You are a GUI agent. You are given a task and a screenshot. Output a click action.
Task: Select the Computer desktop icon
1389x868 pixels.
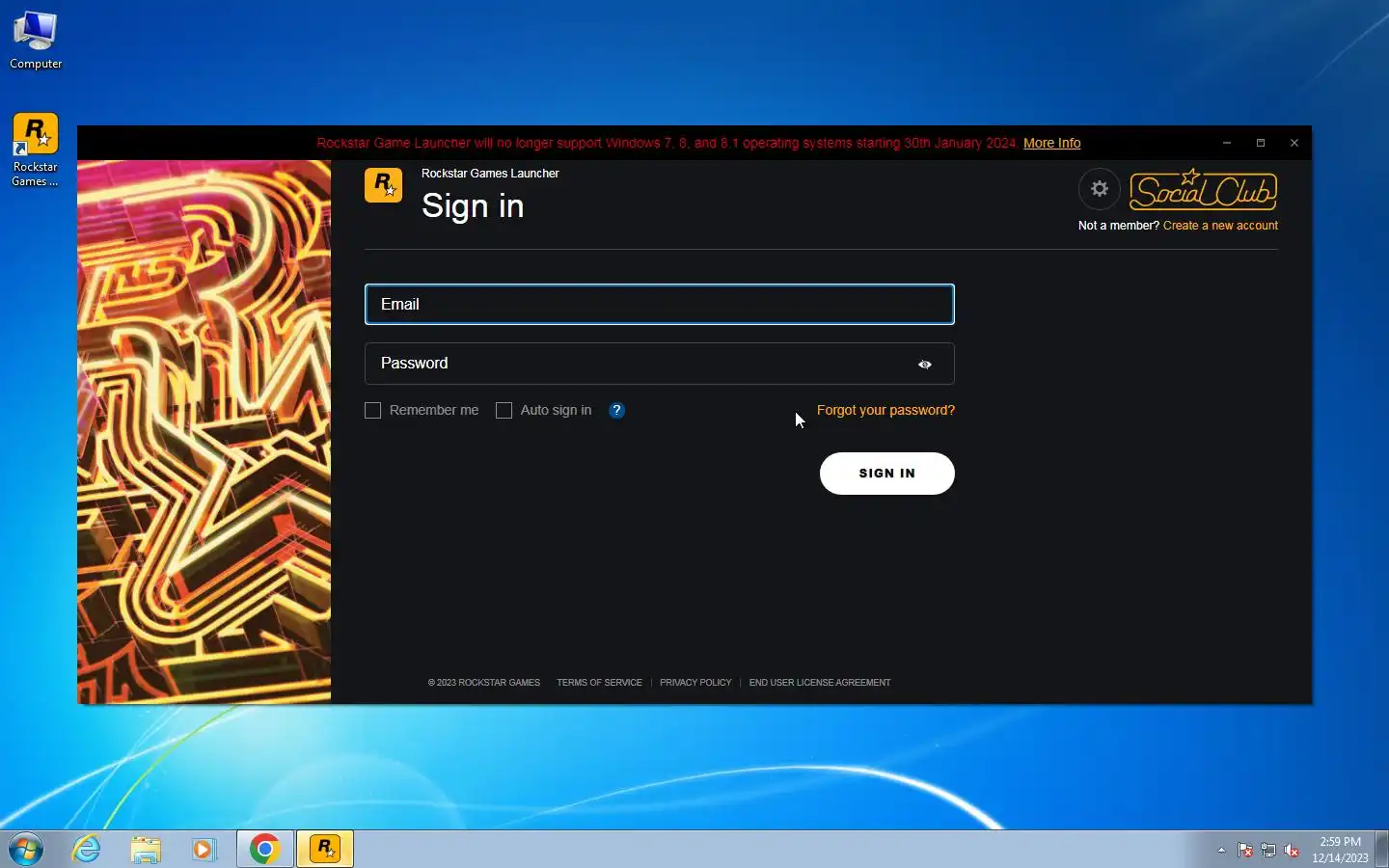[x=36, y=41]
